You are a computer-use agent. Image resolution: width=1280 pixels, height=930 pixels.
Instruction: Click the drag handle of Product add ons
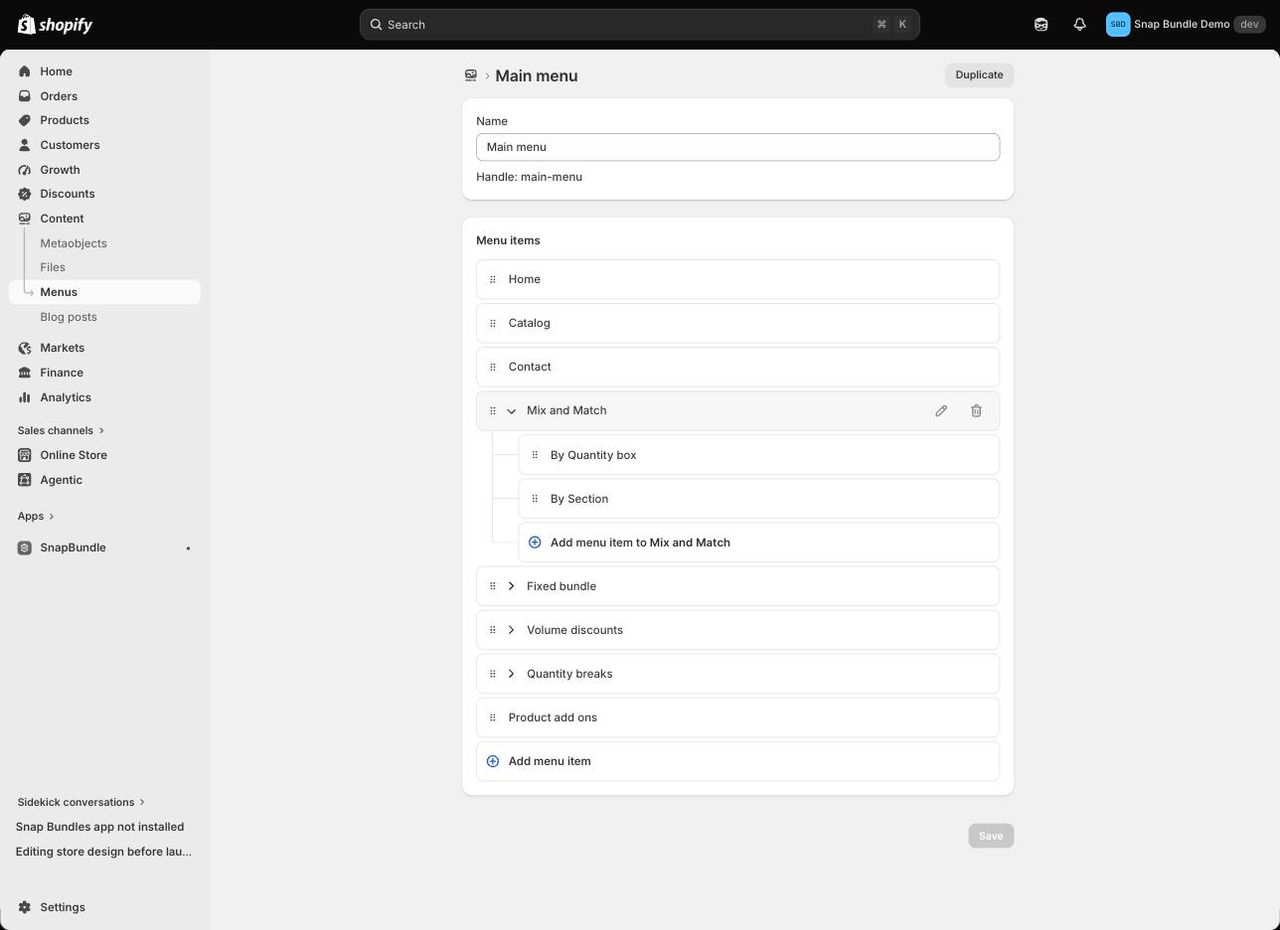(x=493, y=717)
